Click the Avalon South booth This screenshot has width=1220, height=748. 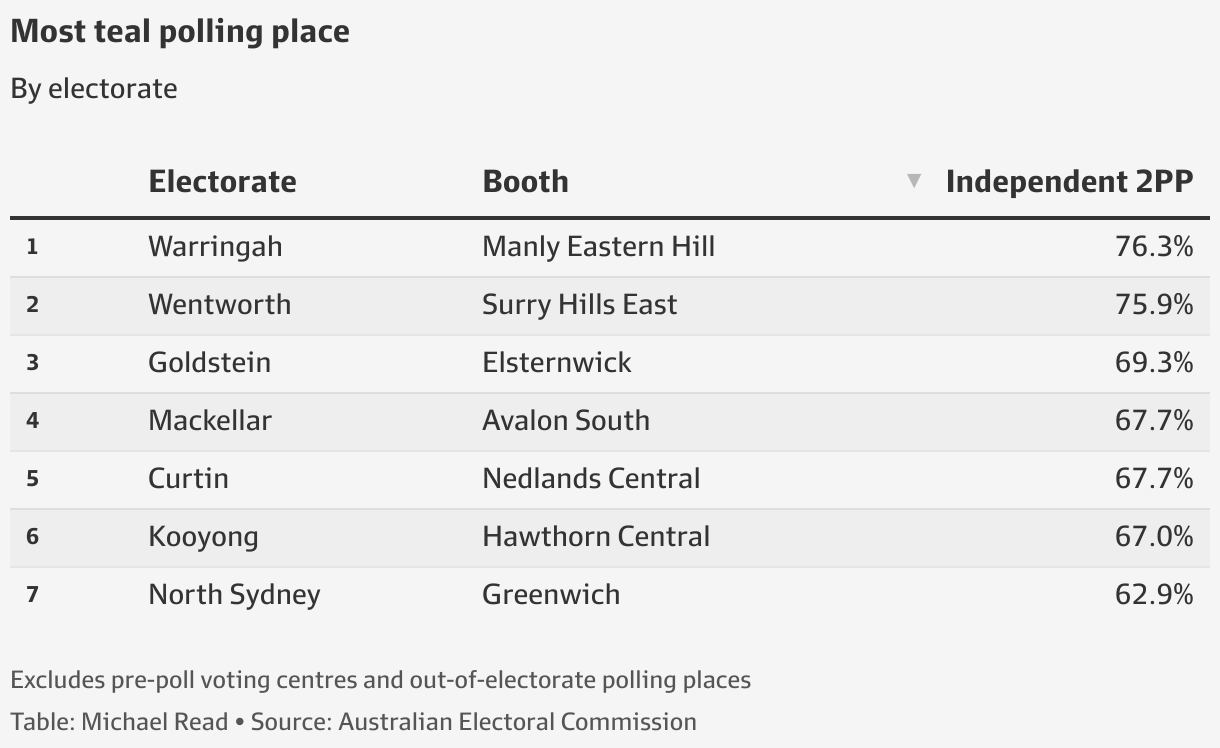pyautogui.click(x=566, y=420)
